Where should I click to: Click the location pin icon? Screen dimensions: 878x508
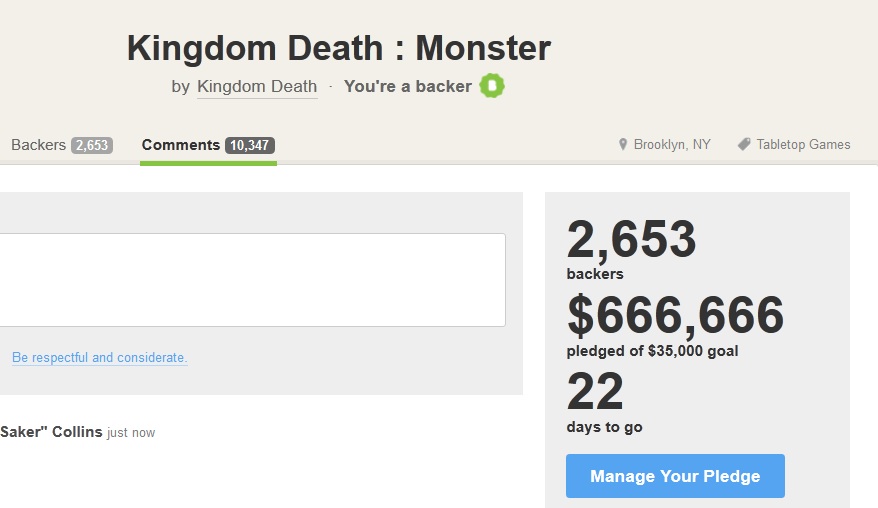[623, 145]
